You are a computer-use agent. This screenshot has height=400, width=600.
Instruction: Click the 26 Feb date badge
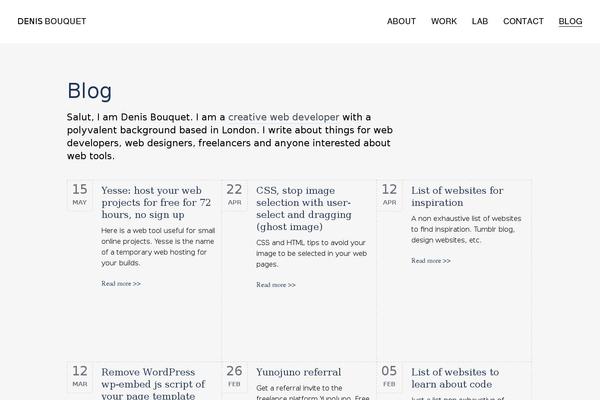coord(234,376)
